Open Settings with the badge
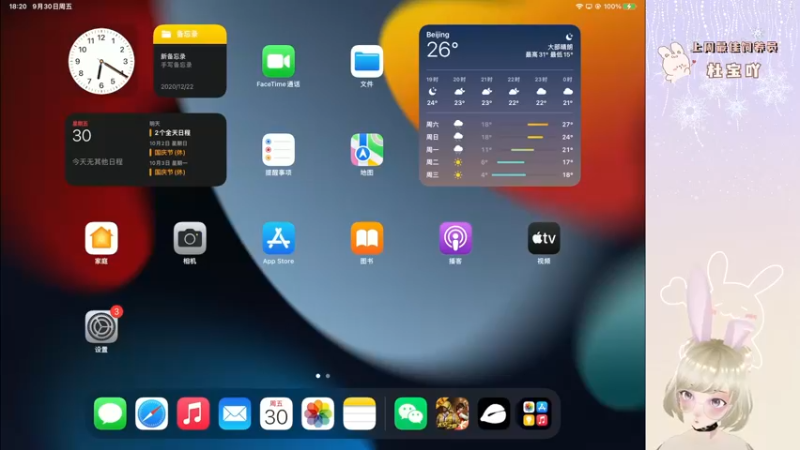The image size is (800, 450). pyautogui.click(x=101, y=327)
